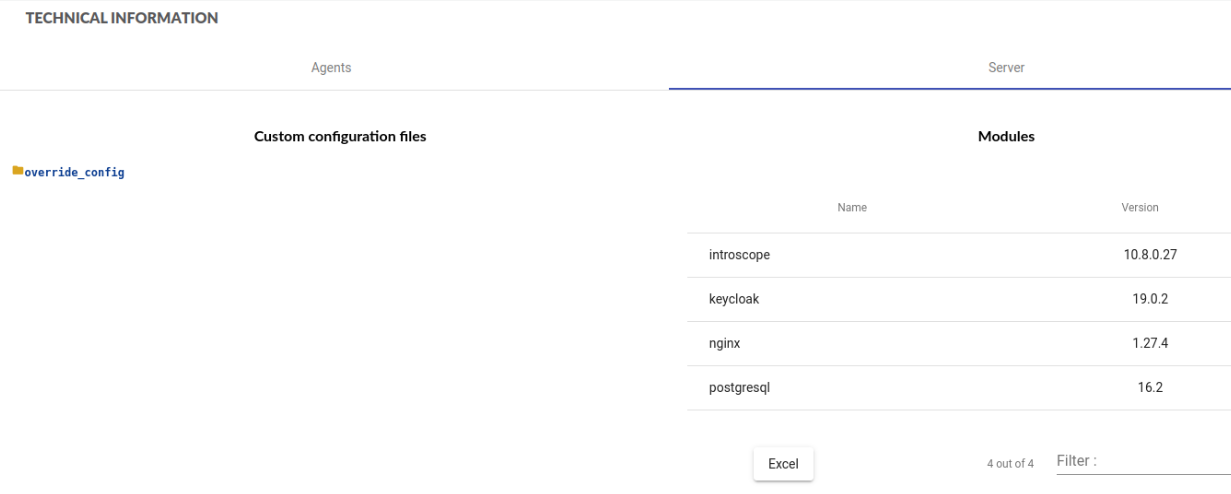Focus the Filter input field
Screen dimensions: 1231x494
coord(1140,461)
